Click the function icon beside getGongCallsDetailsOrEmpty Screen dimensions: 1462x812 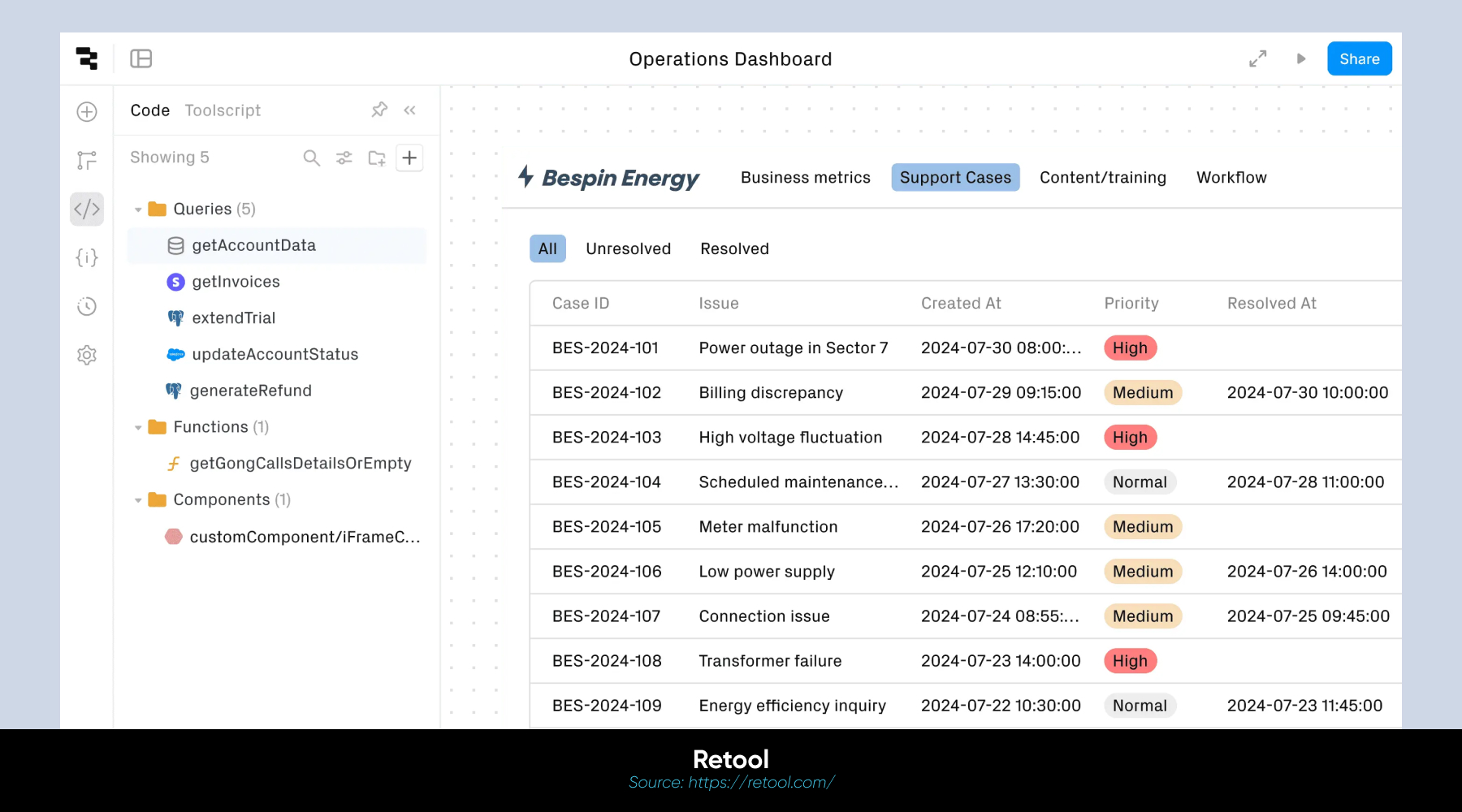tap(173, 464)
